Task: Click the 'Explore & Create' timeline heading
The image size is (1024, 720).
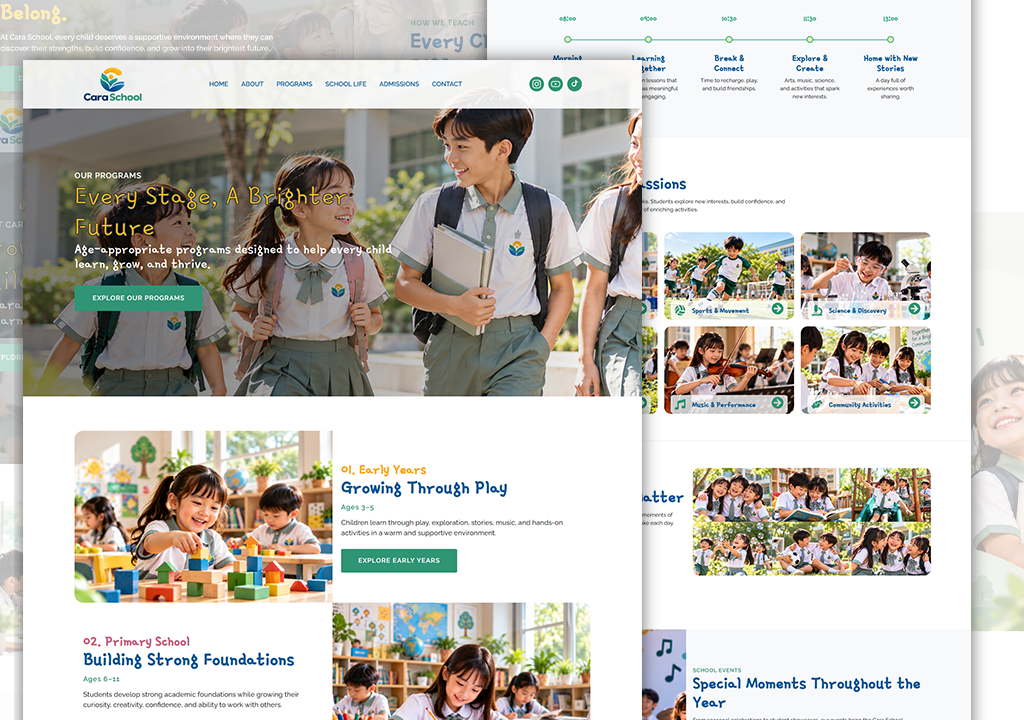Action: [810, 63]
